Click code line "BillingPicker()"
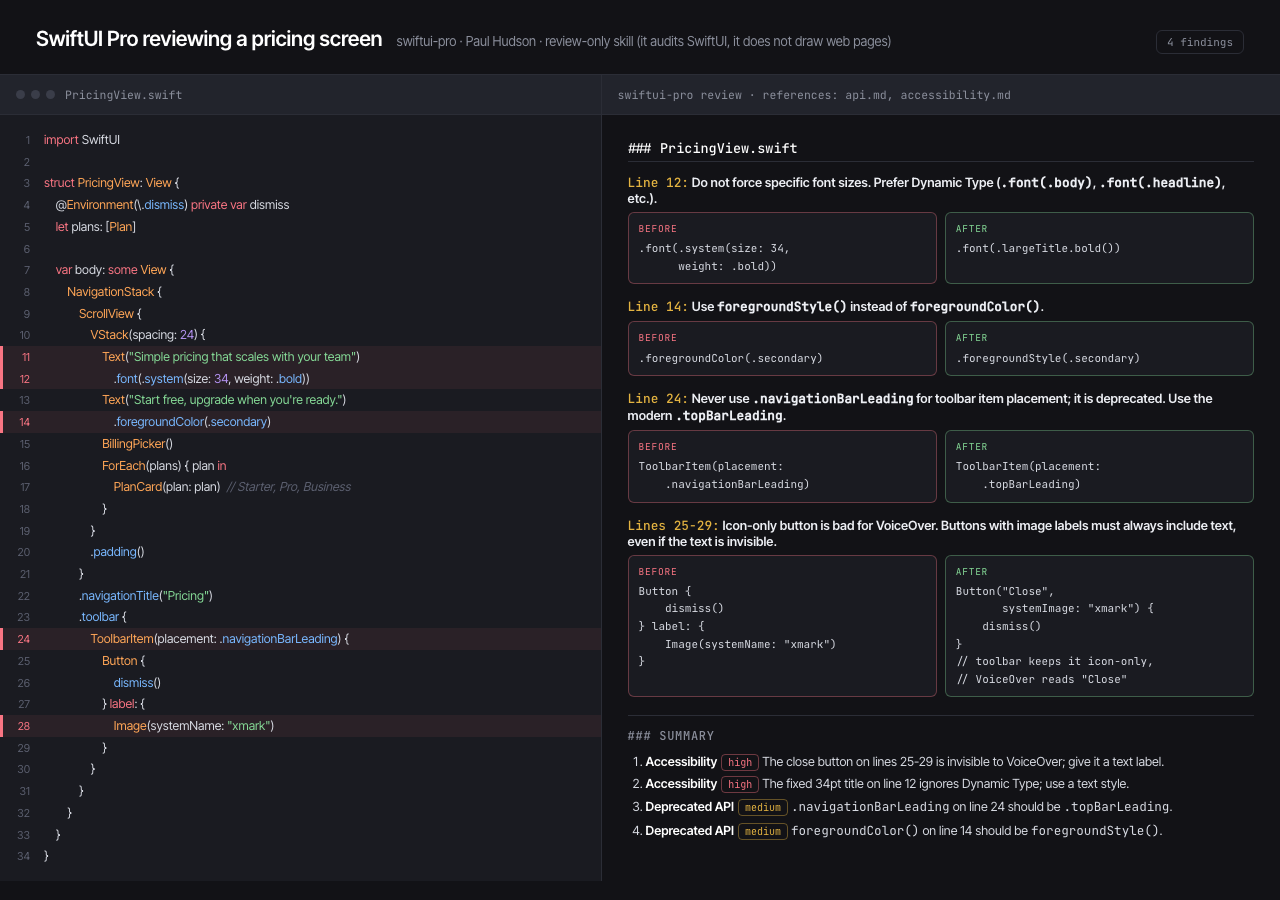Image resolution: width=1280 pixels, height=900 pixels. pos(138,444)
